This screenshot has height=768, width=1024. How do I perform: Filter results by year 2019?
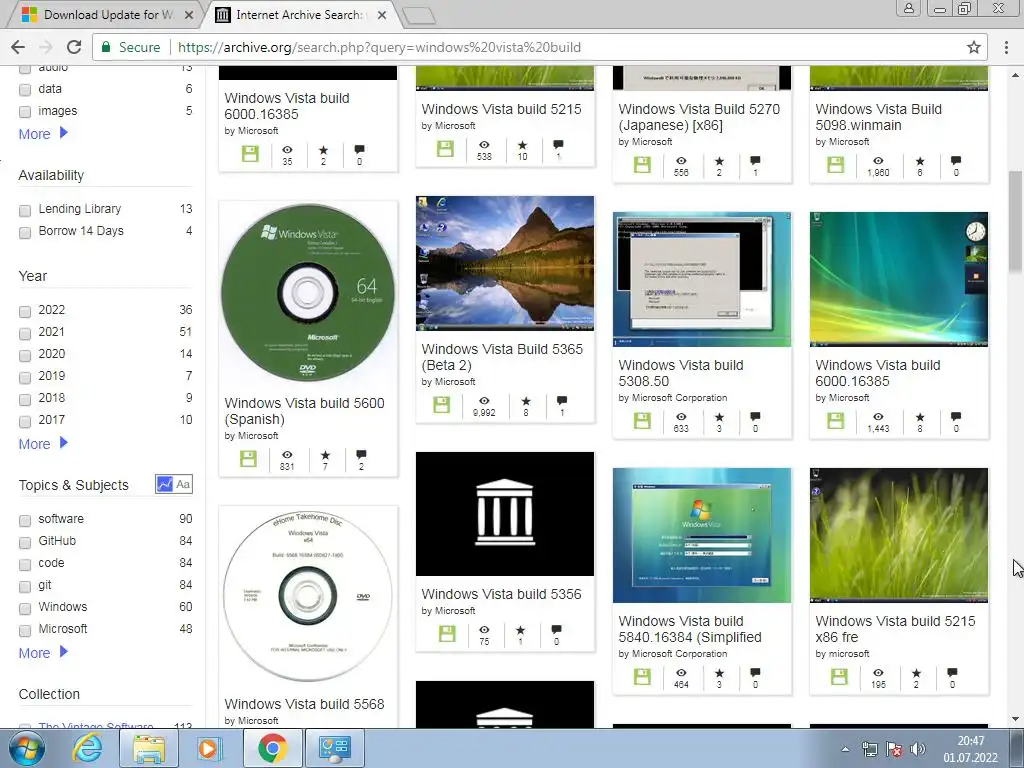[25, 377]
